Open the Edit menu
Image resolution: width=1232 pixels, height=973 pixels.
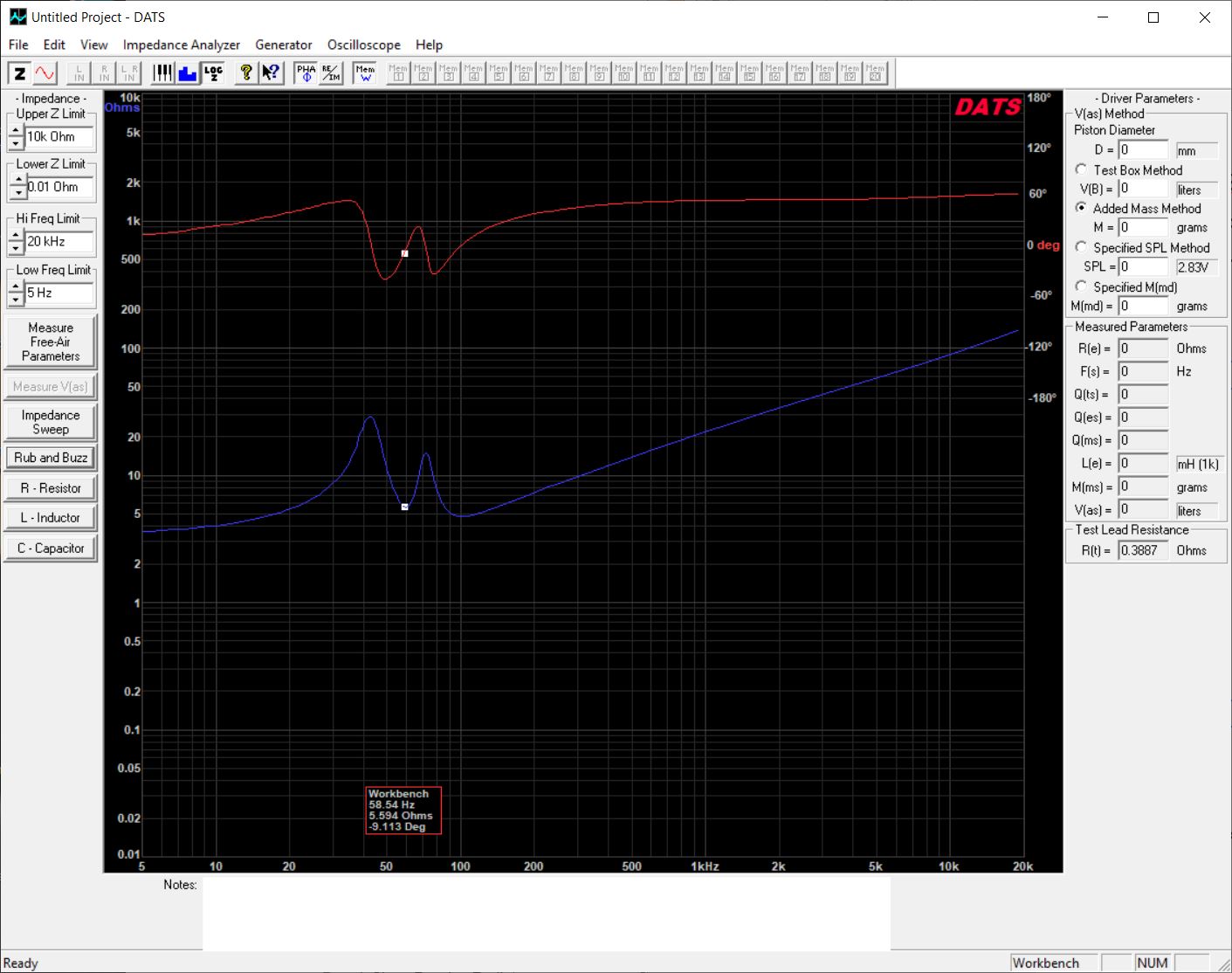click(x=54, y=45)
